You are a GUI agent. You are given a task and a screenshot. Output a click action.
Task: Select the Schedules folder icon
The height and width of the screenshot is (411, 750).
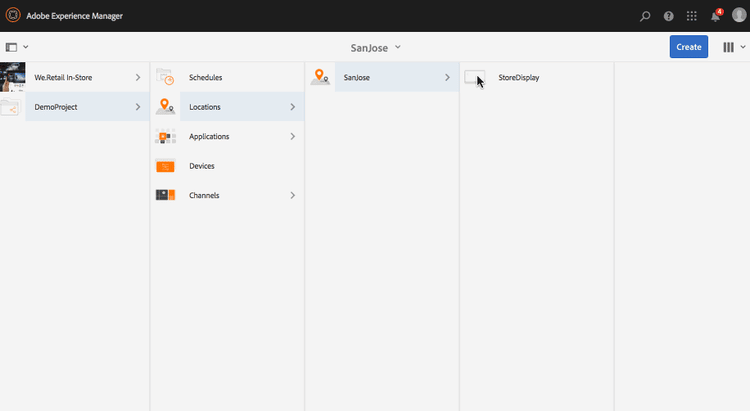pyautogui.click(x=165, y=77)
